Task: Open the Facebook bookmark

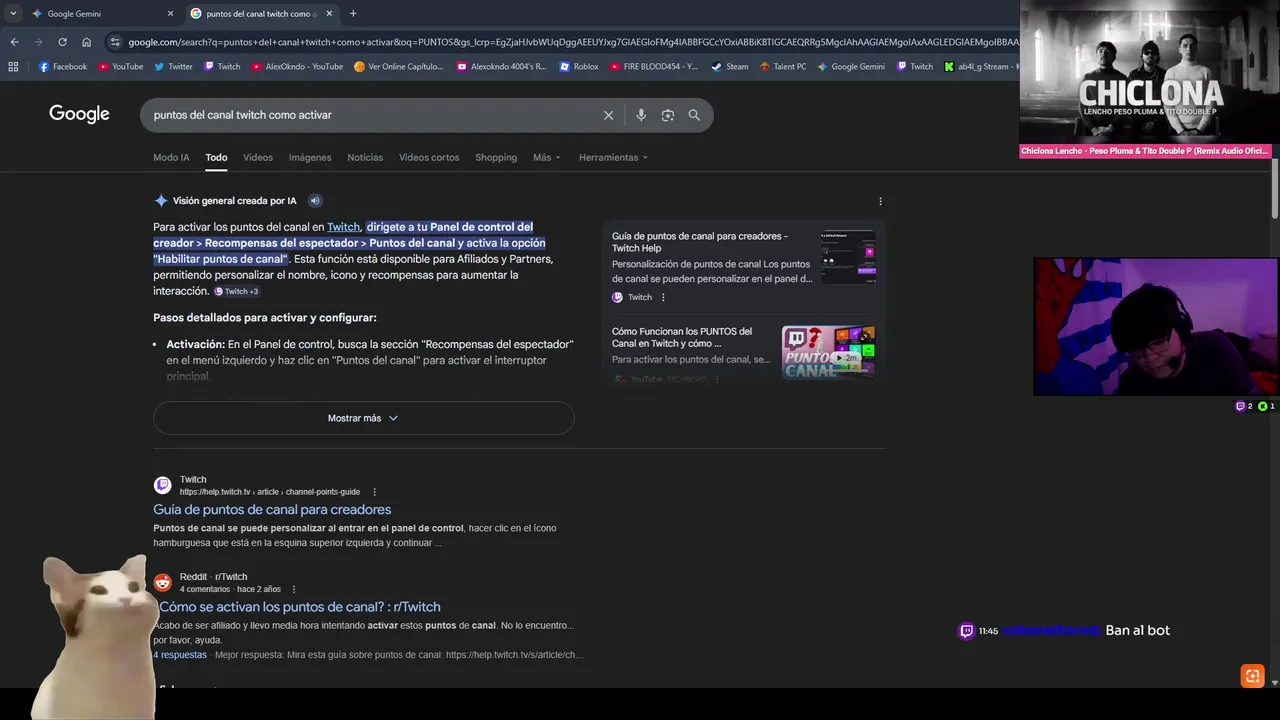Action: point(63,67)
